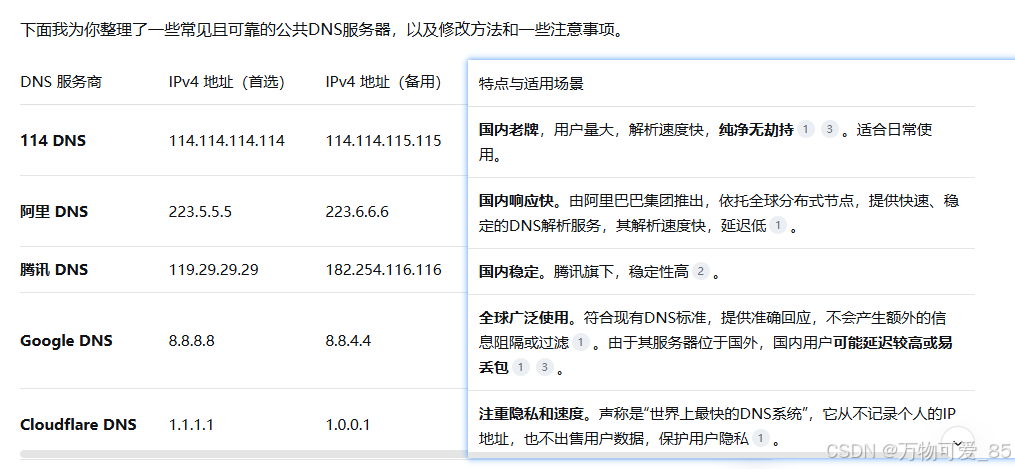Click the 'Google DNS' provider name
Screen dimensions: 1015x469
pos(66,340)
